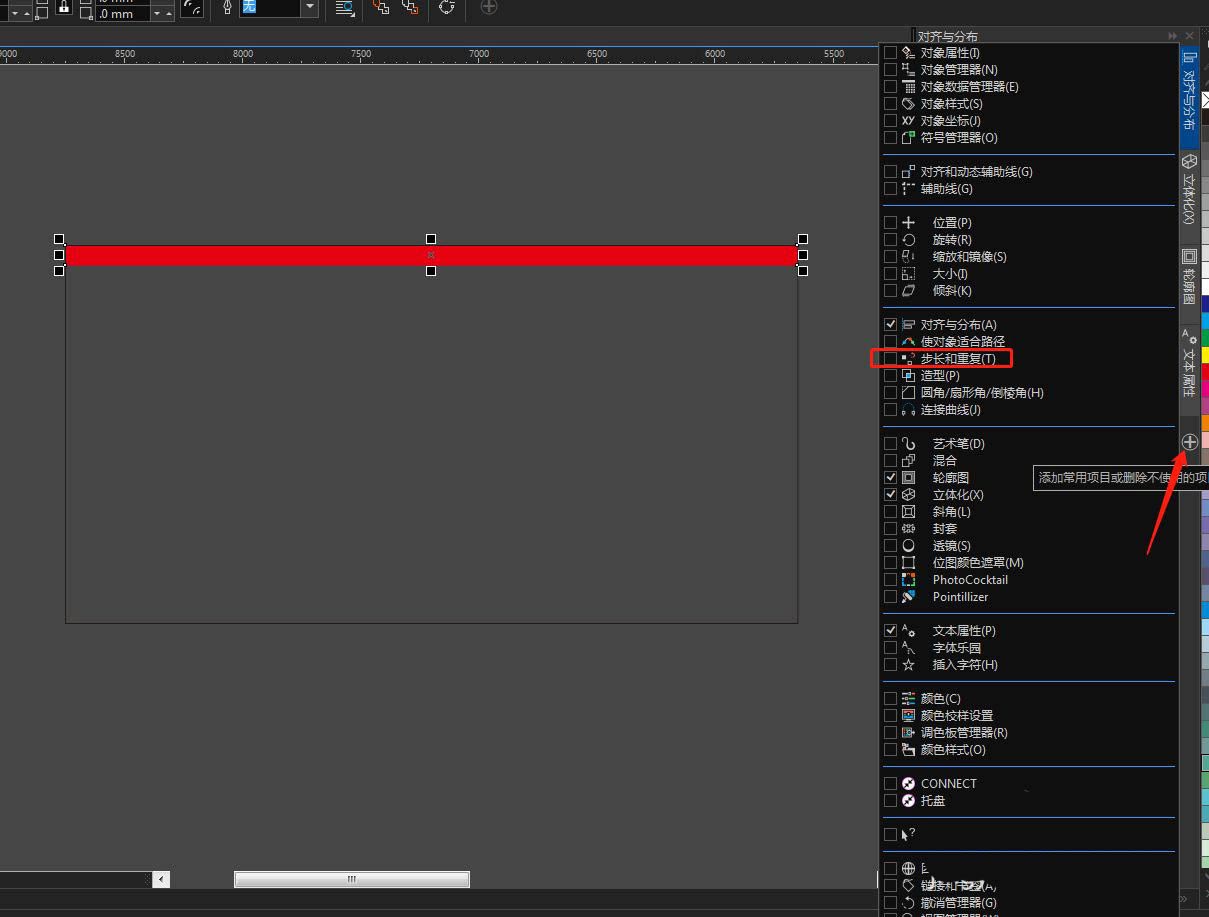Collapse the docker using the double-arrow button
This screenshot has height=917, width=1209.
click(1172, 36)
